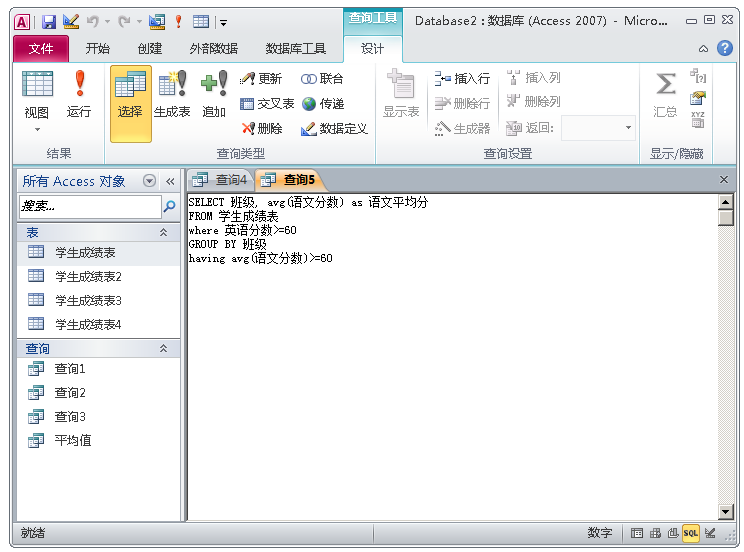Select query 查询2 in navigation pane
744x552 pixels.
(98, 393)
